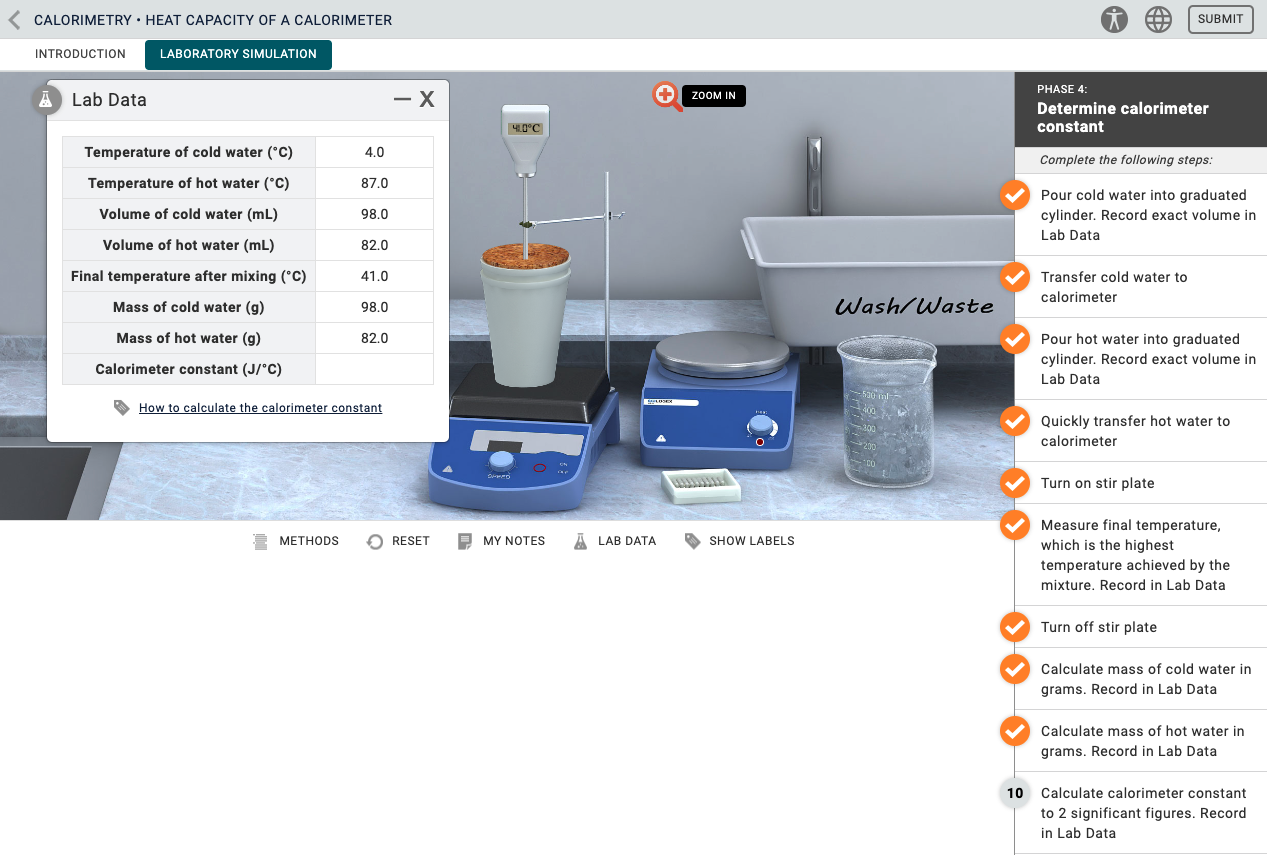Click checkmark for 'Calculate mass of hot water'
Image resolution: width=1267 pixels, height=855 pixels.
click(x=1015, y=731)
